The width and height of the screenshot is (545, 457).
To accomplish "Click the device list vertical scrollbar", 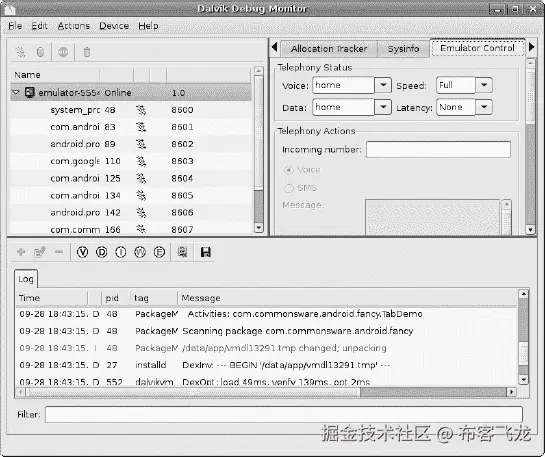I will (x=259, y=149).
